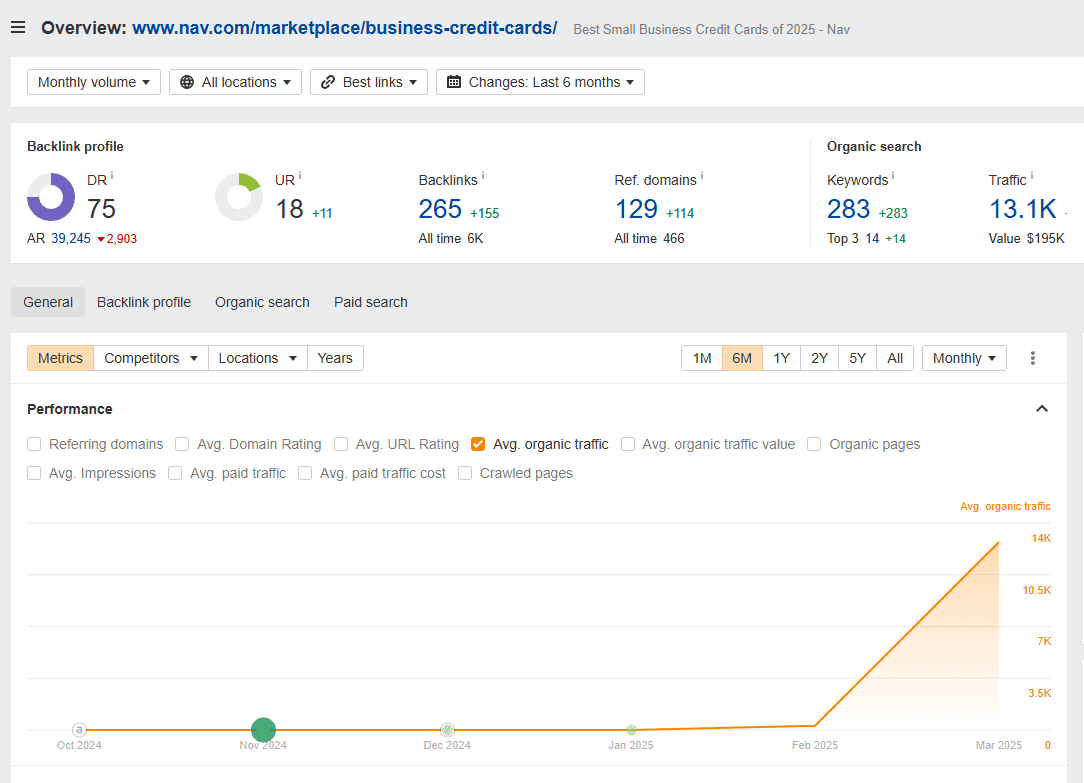Click the DR info icon
Viewport: 1084px width, 783px height.
112,176
